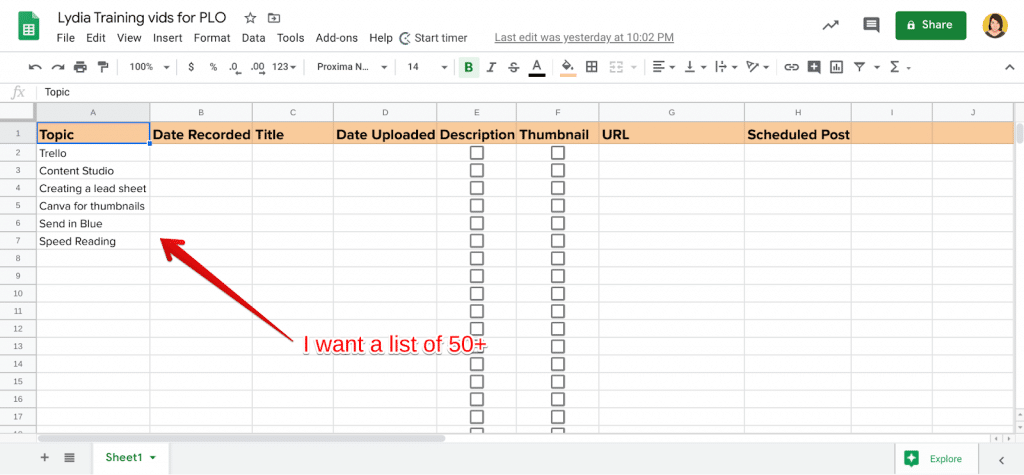This screenshot has height=475, width=1024.
Task: Insert a link
Action: coord(792,67)
